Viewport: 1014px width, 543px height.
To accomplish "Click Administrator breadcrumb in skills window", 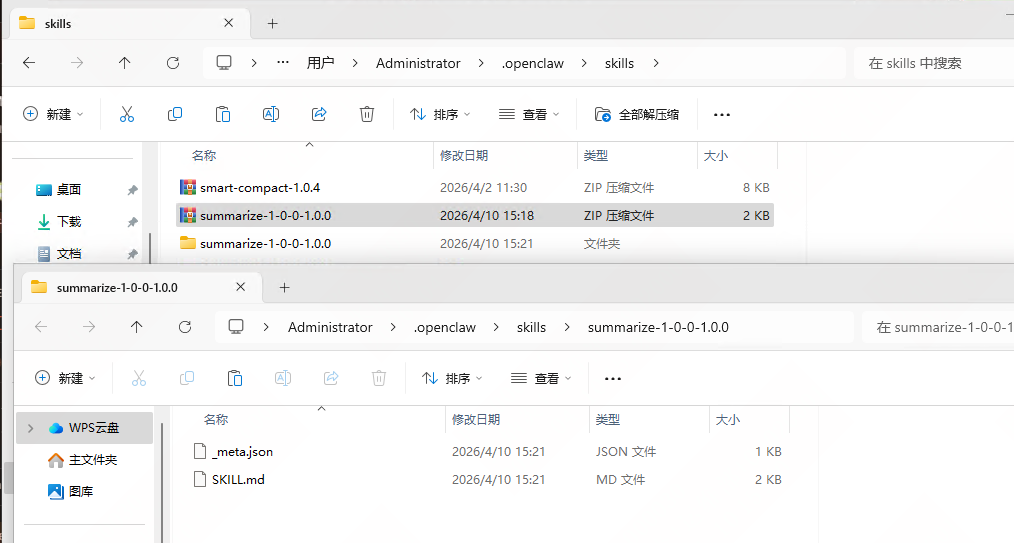I will (418, 63).
